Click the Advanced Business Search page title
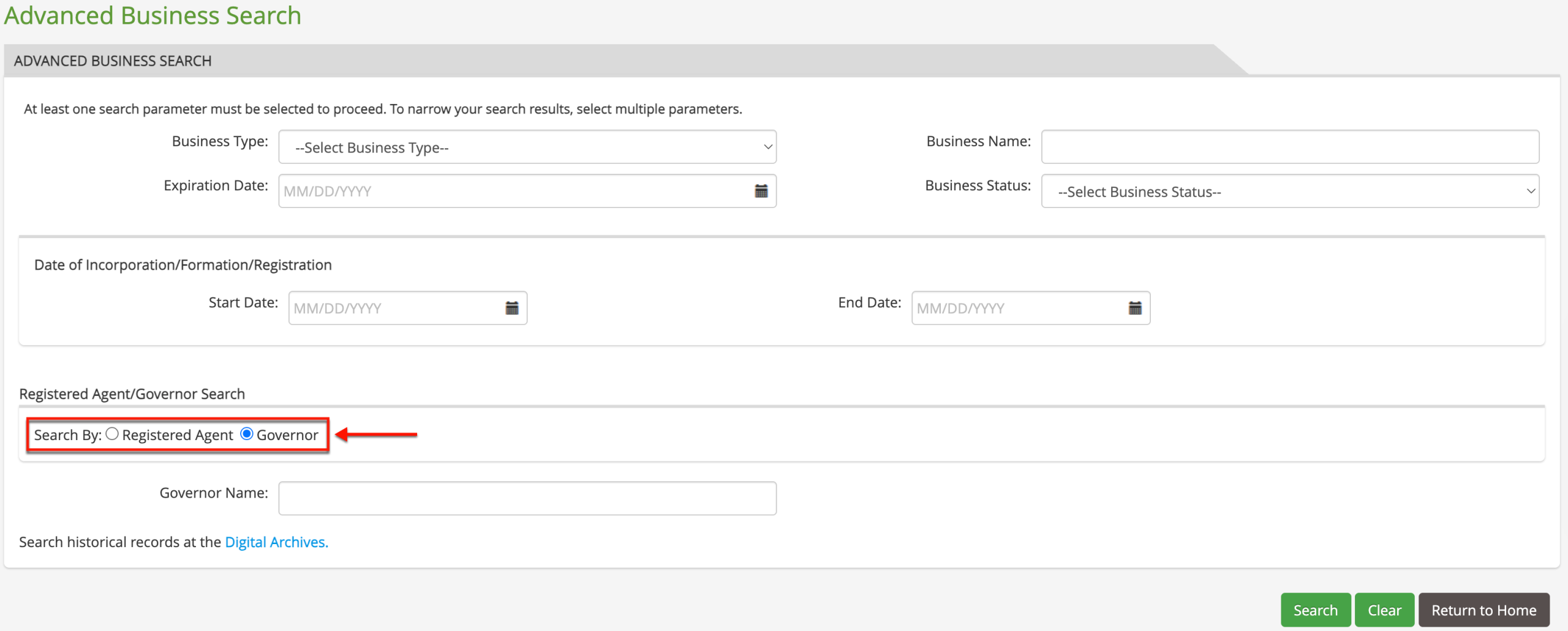 point(153,15)
